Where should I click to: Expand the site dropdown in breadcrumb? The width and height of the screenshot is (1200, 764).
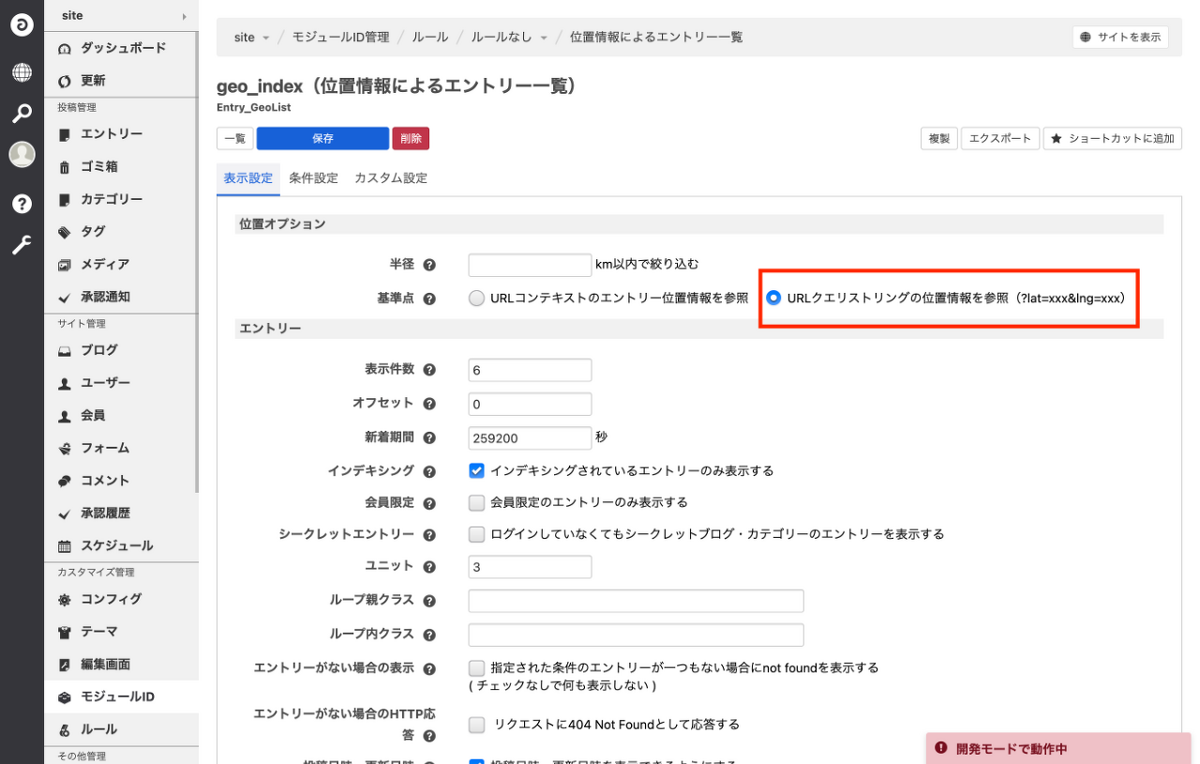(250, 36)
